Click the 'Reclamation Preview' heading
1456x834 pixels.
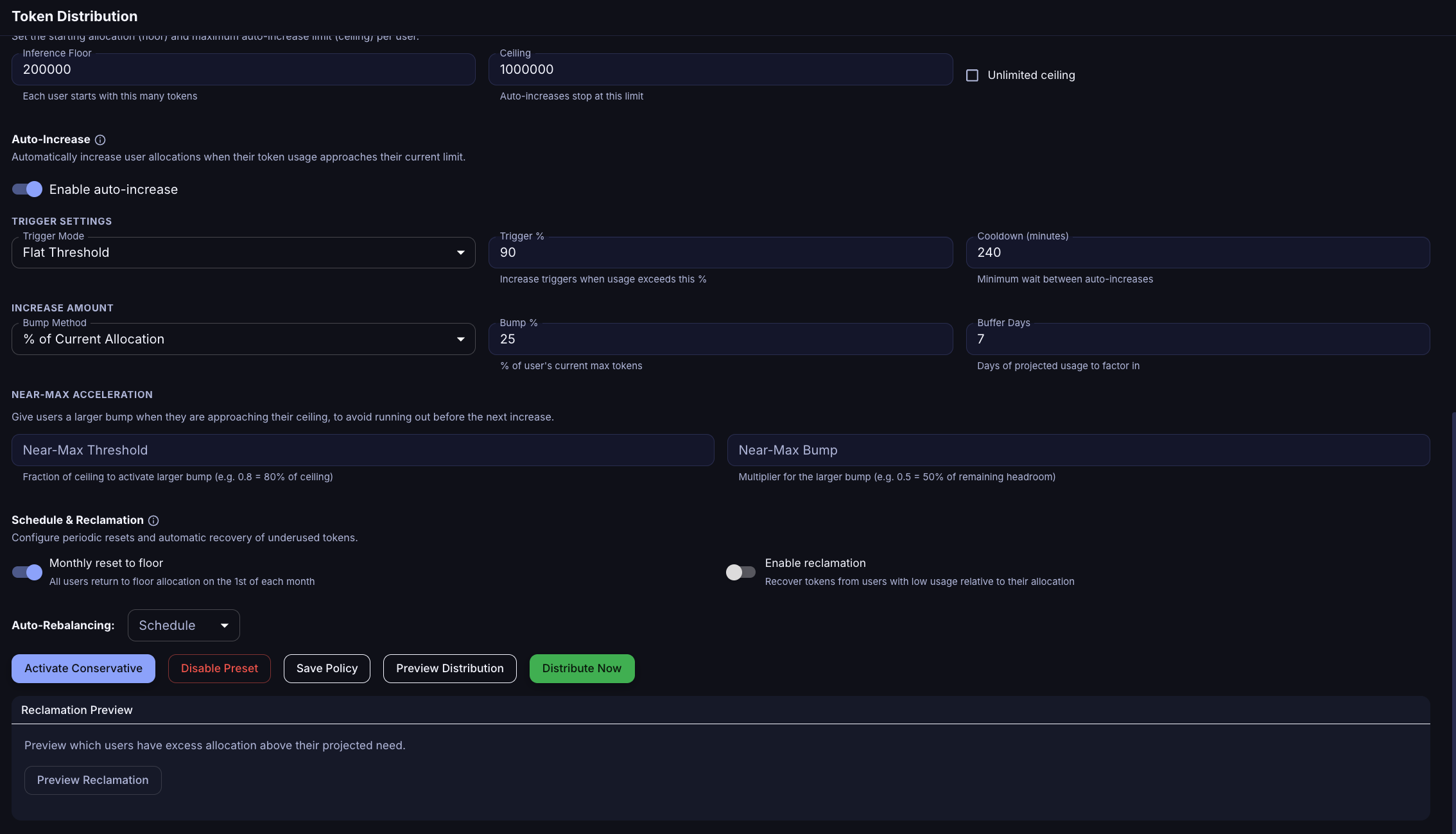tap(77, 710)
